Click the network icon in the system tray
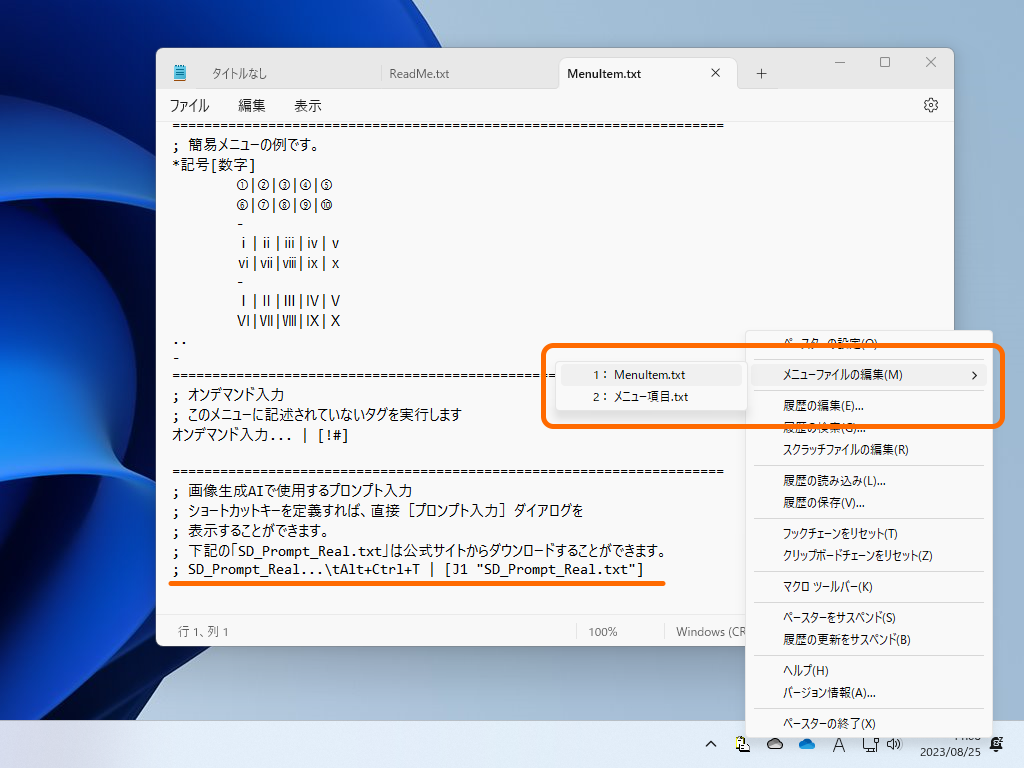The width and height of the screenshot is (1024, 768). (869, 744)
